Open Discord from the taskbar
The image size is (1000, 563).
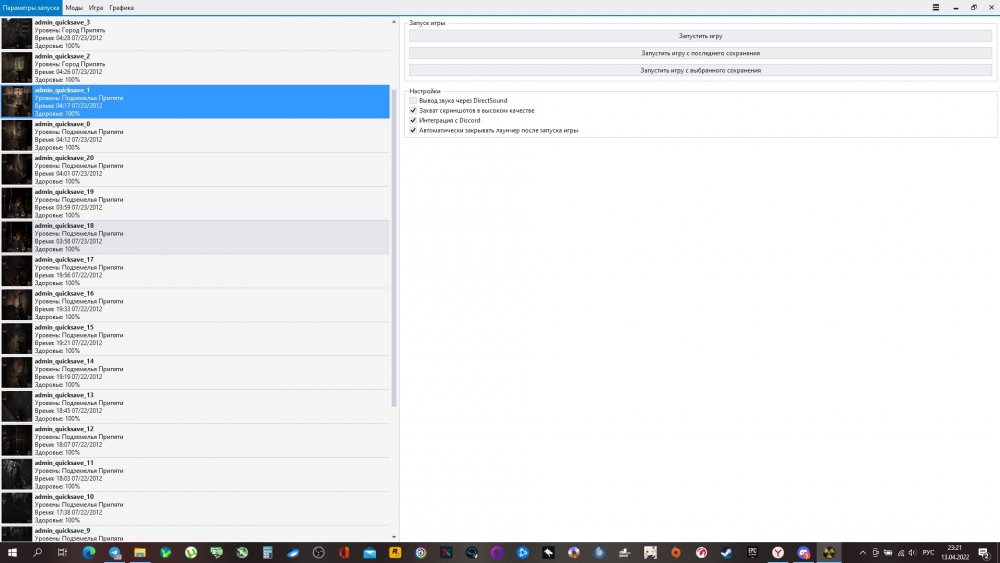pos(803,552)
